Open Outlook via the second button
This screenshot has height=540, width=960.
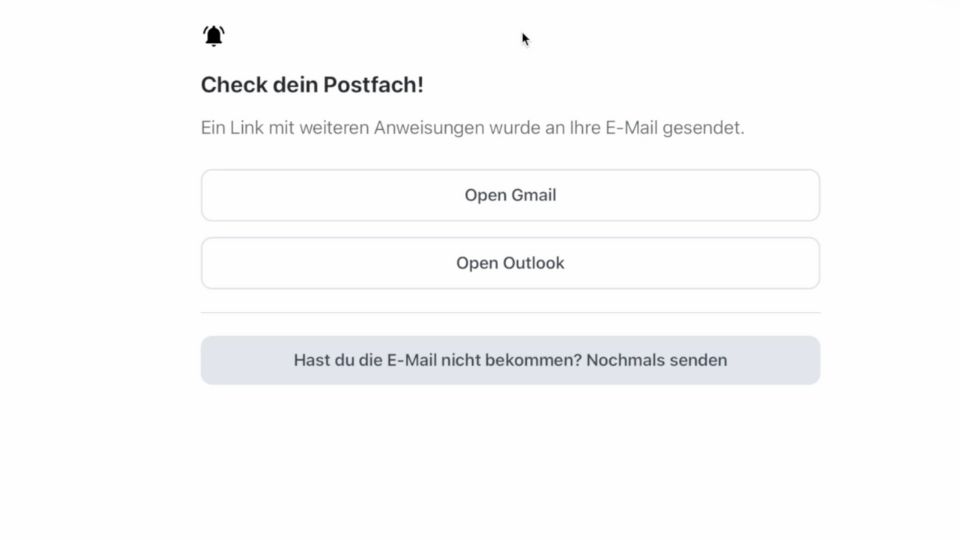tap(510, 263)
